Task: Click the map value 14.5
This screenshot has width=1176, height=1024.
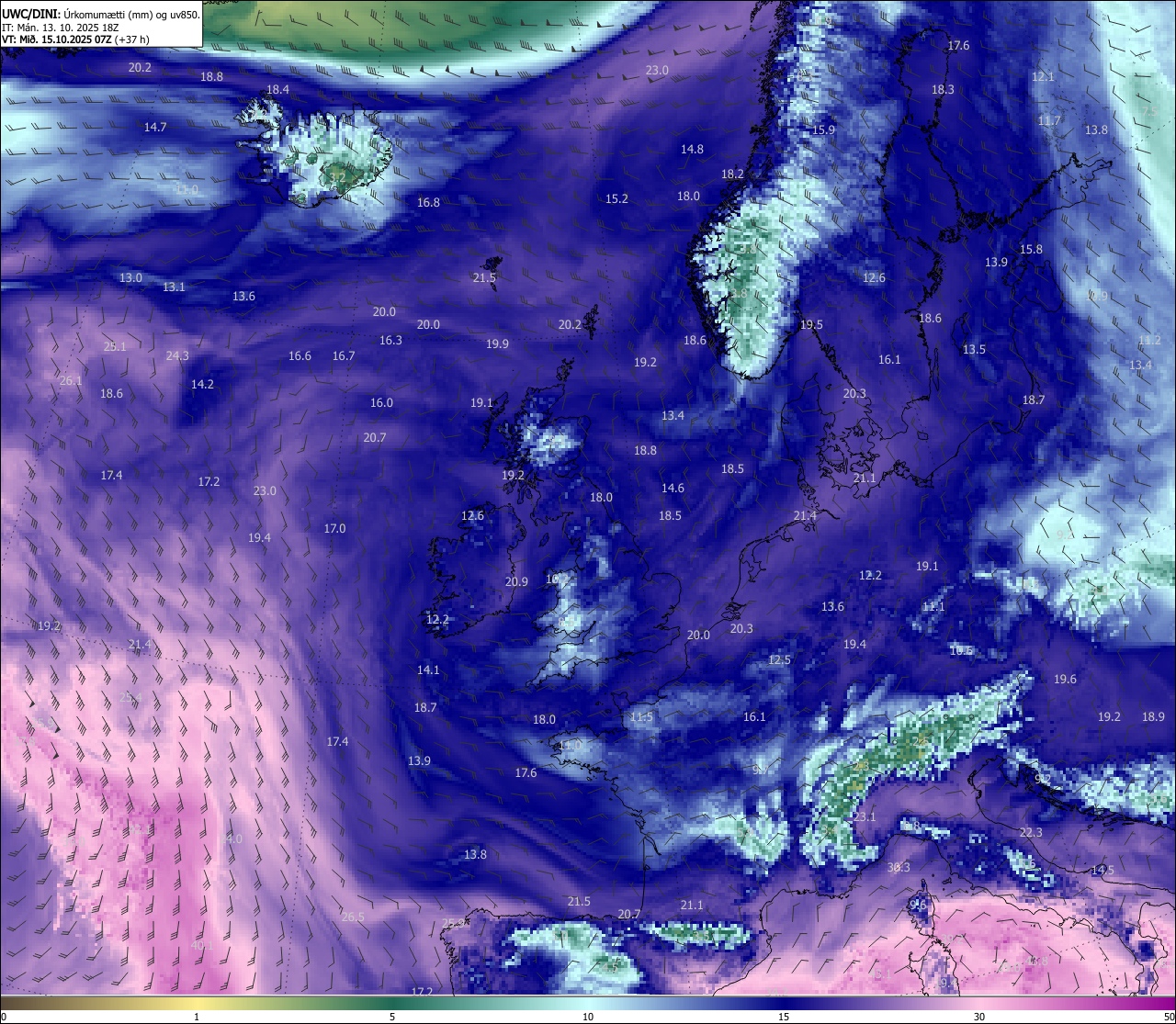Action: (x=1102, y=870)
